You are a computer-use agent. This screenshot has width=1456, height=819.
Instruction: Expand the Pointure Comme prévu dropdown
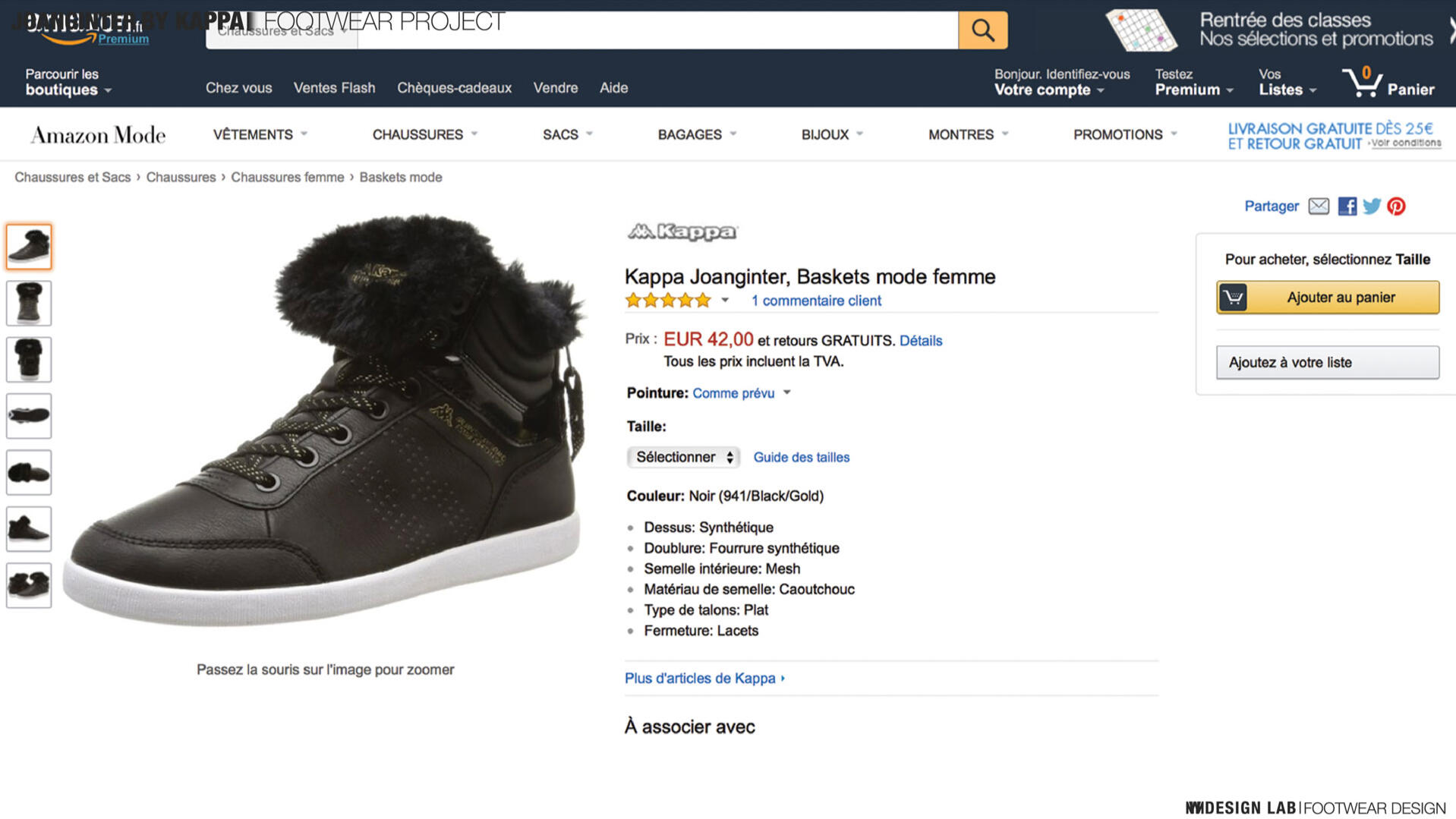click(742, 393)
